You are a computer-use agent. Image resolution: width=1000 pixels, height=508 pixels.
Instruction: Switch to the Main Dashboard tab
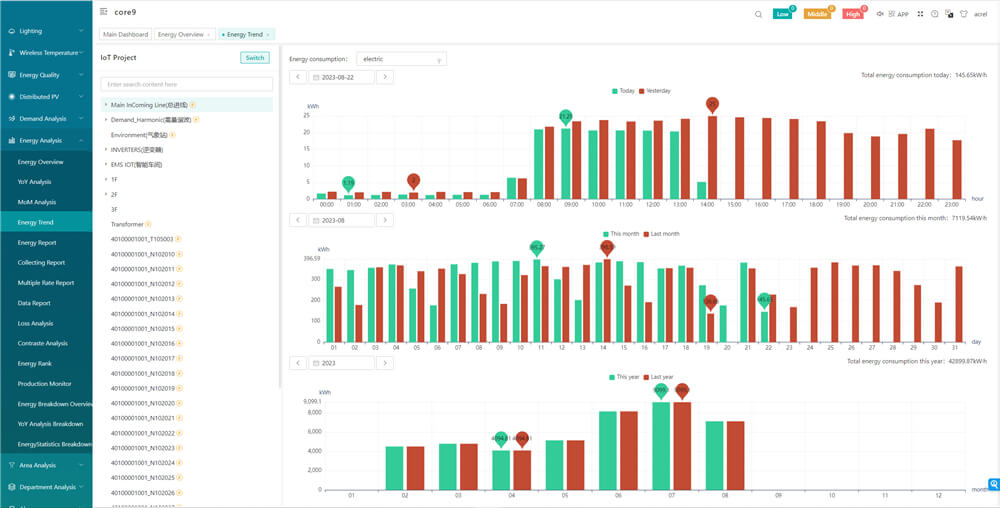126,34
